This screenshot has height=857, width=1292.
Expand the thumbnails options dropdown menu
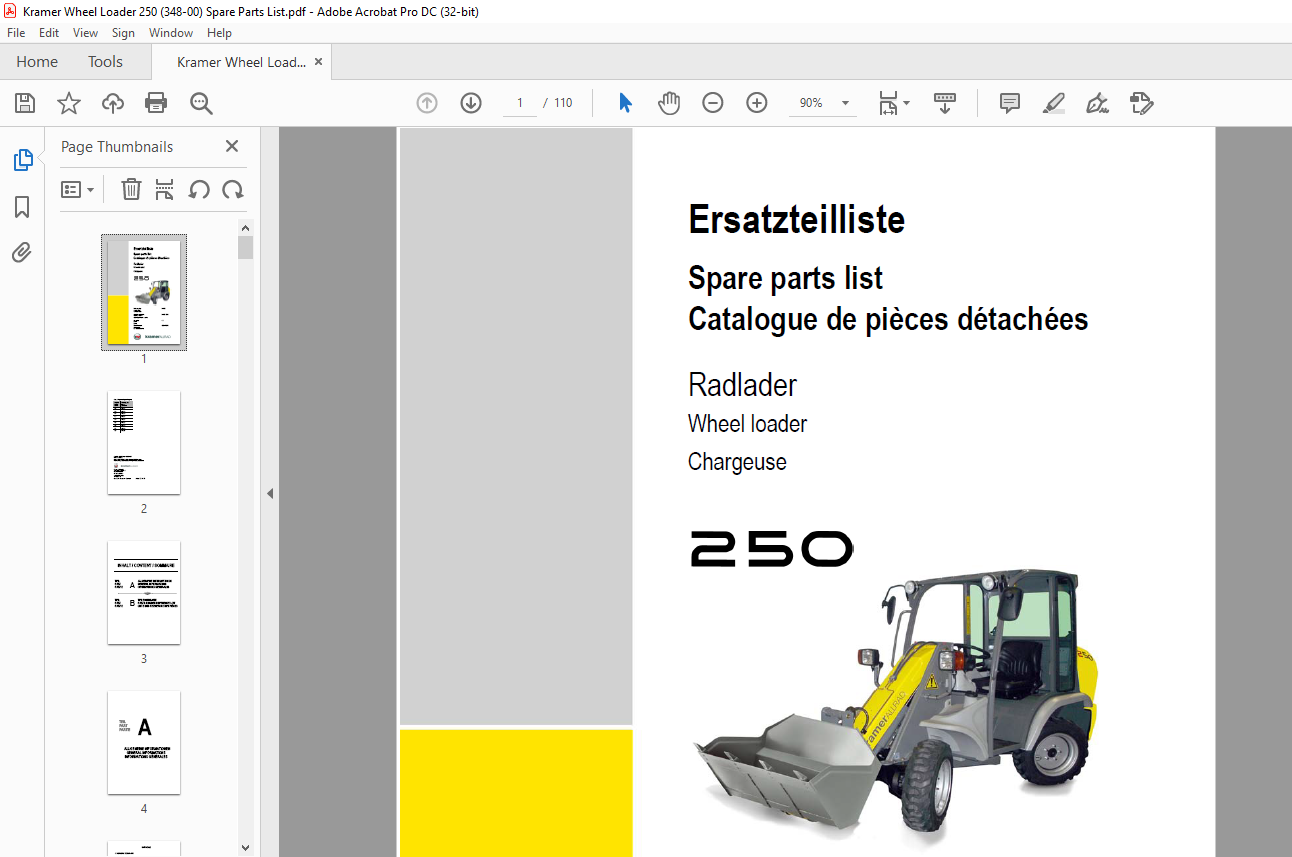pos(78,189)
